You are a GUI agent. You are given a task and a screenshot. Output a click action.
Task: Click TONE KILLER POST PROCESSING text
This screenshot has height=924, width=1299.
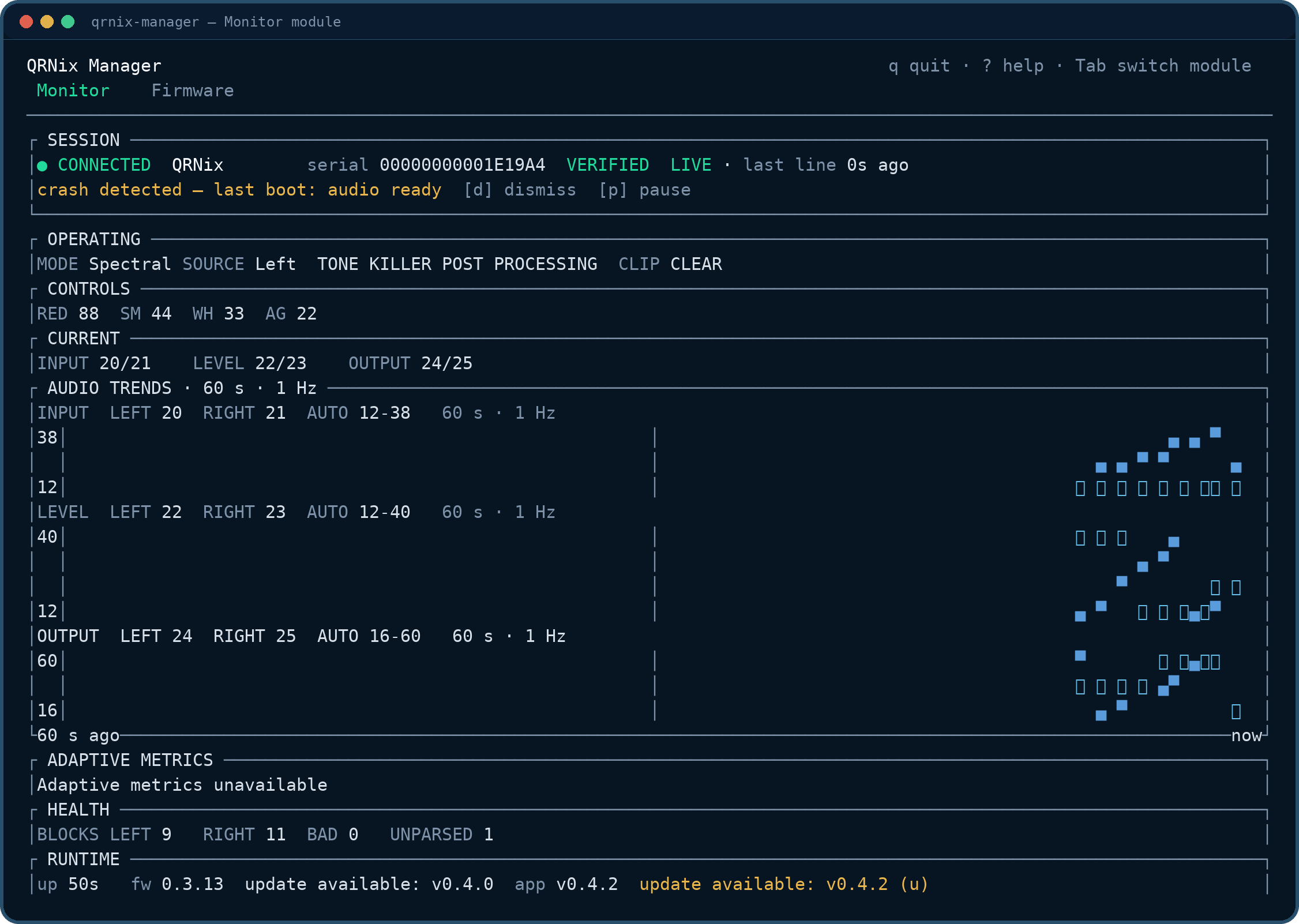pos(457,264)
